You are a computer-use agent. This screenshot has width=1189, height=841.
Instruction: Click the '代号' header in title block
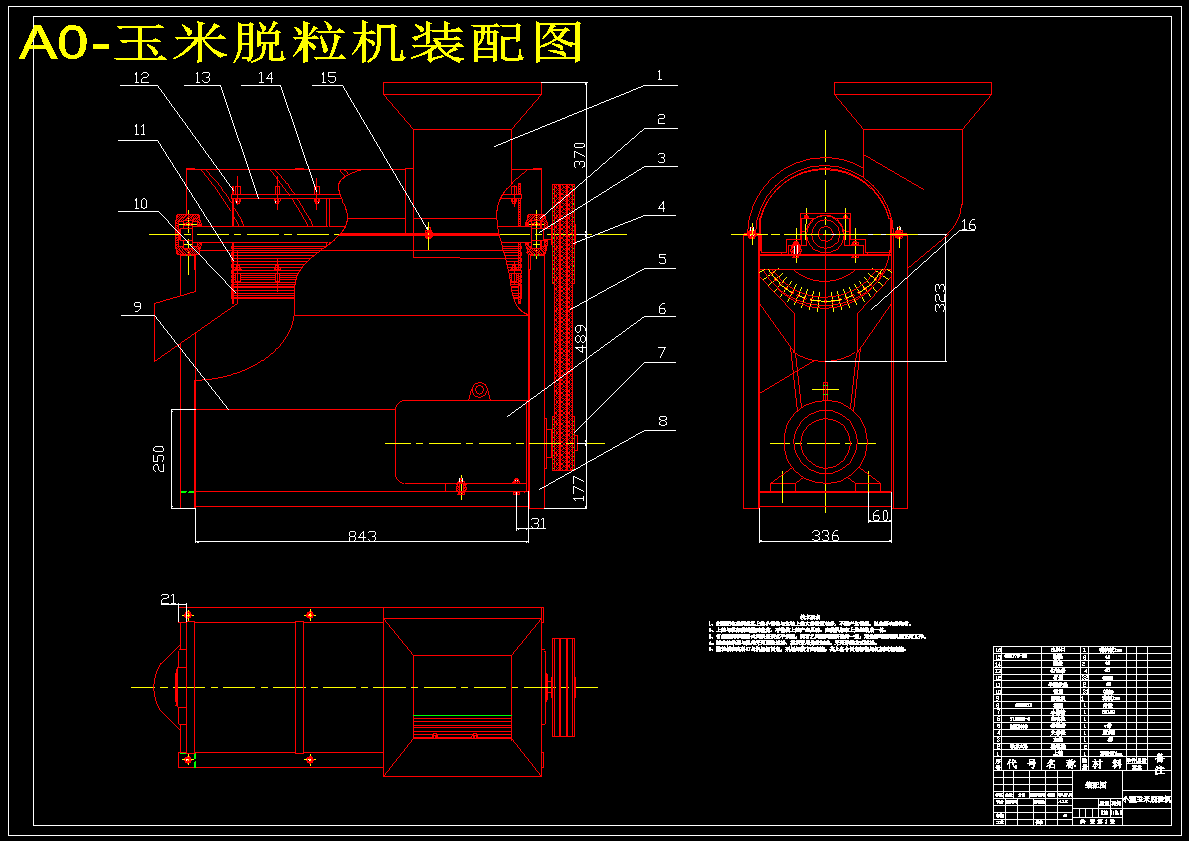1020,764
